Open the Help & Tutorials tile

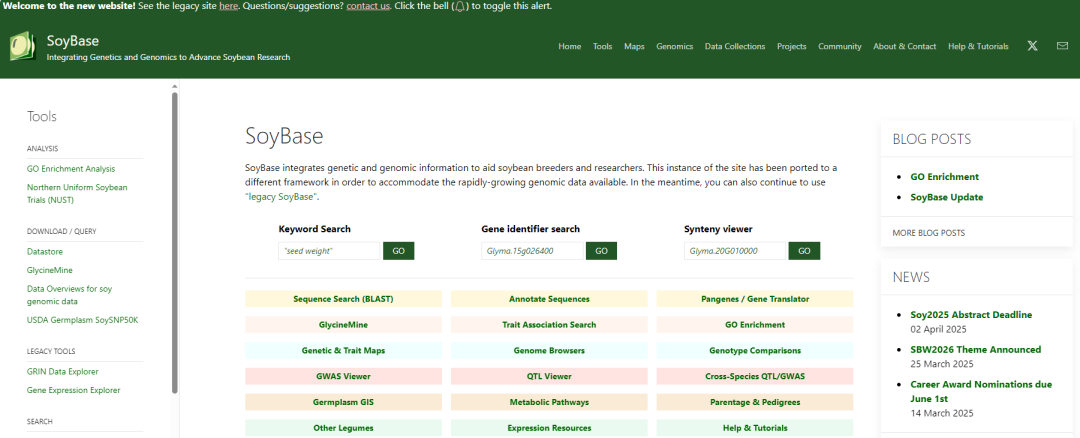pyautogui.click(x=755, y=428)
